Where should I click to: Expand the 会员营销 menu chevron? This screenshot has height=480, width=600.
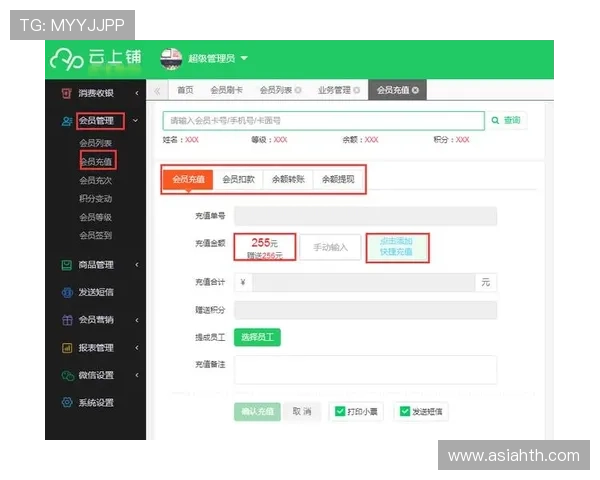click(137, 320)
